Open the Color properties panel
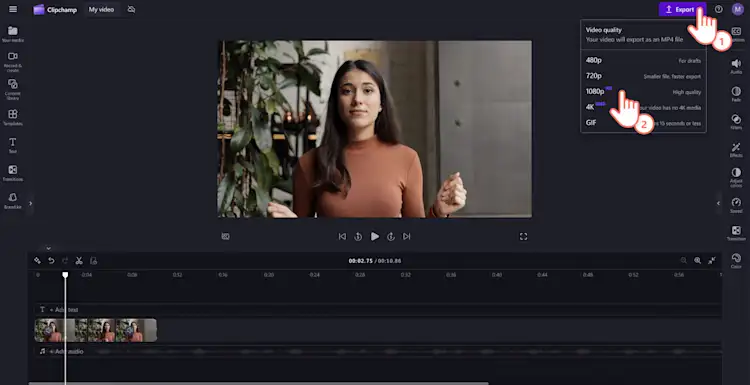This screenshot has height=385, width=750. (736, 261)
